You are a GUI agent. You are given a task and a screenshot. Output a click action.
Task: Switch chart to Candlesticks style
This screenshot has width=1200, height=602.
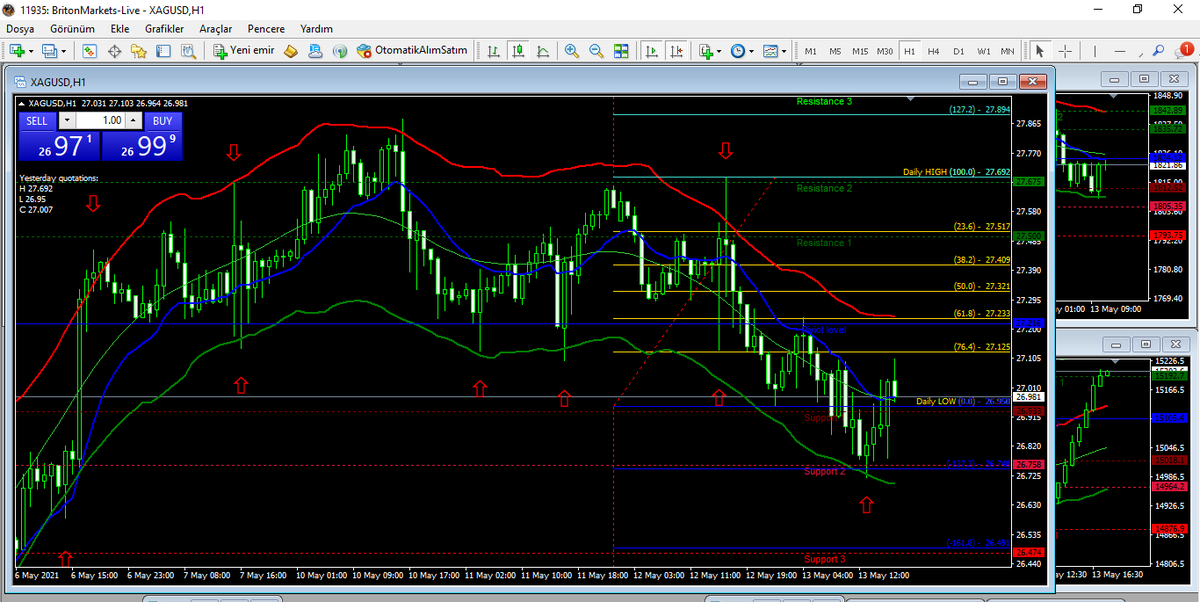(x=518, y=50)
